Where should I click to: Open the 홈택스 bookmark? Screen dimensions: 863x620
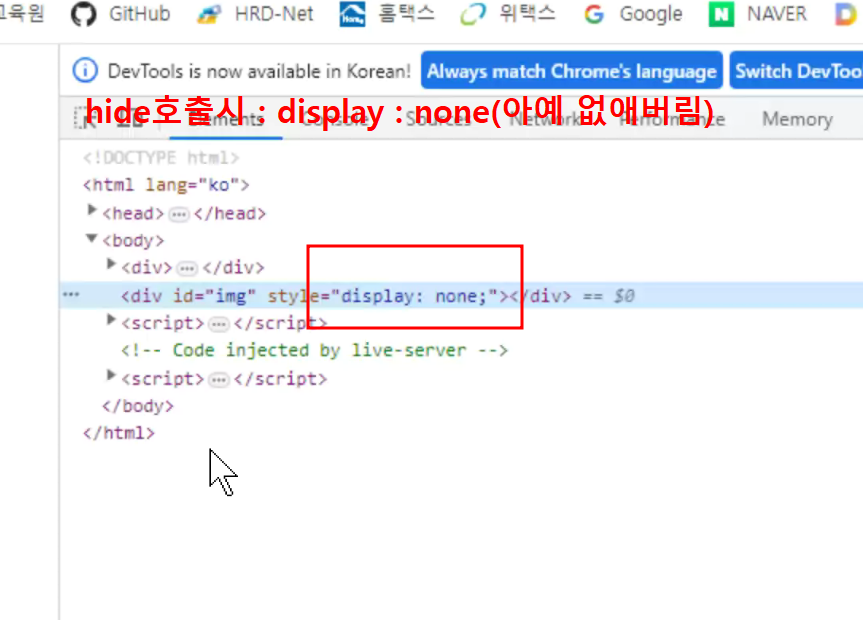click(x=387, y=14)
